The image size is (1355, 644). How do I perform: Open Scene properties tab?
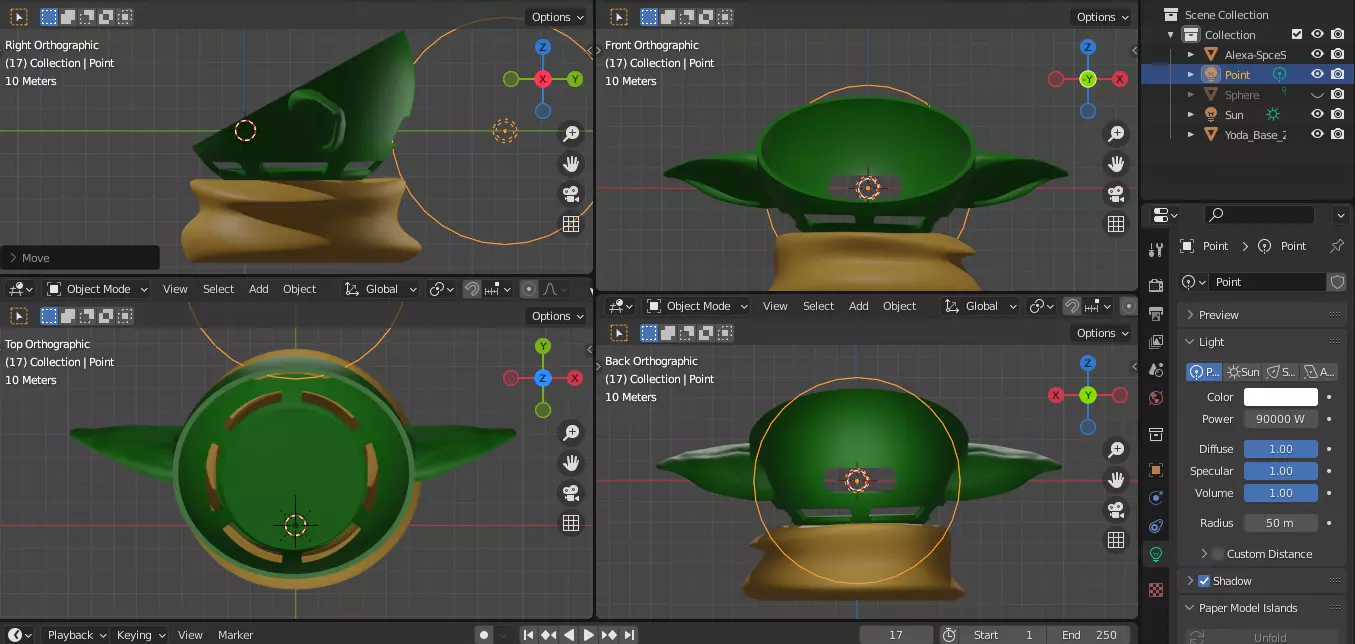[1156, 370]
